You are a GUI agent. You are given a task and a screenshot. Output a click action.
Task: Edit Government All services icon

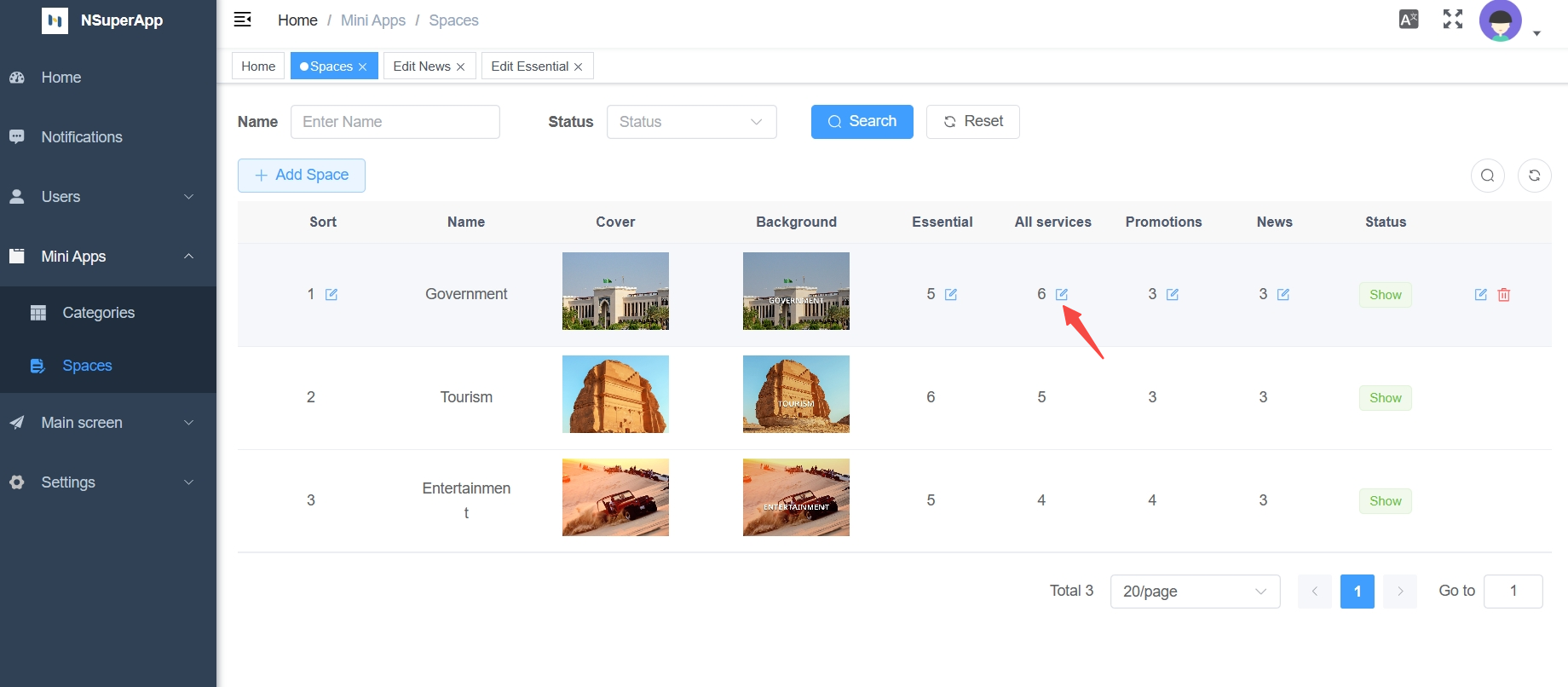tap(1062, 295)
